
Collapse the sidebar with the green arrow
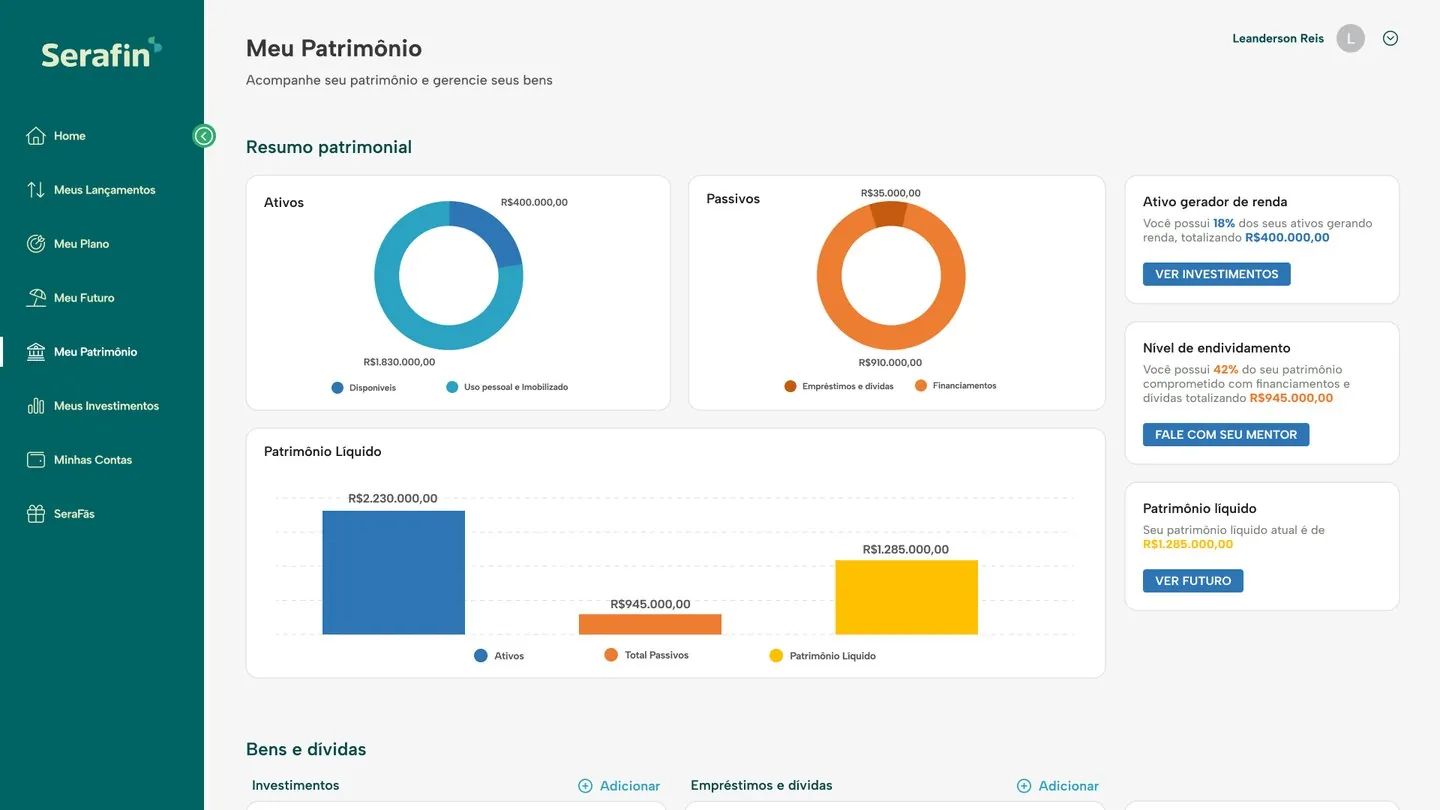coord(204,136)
